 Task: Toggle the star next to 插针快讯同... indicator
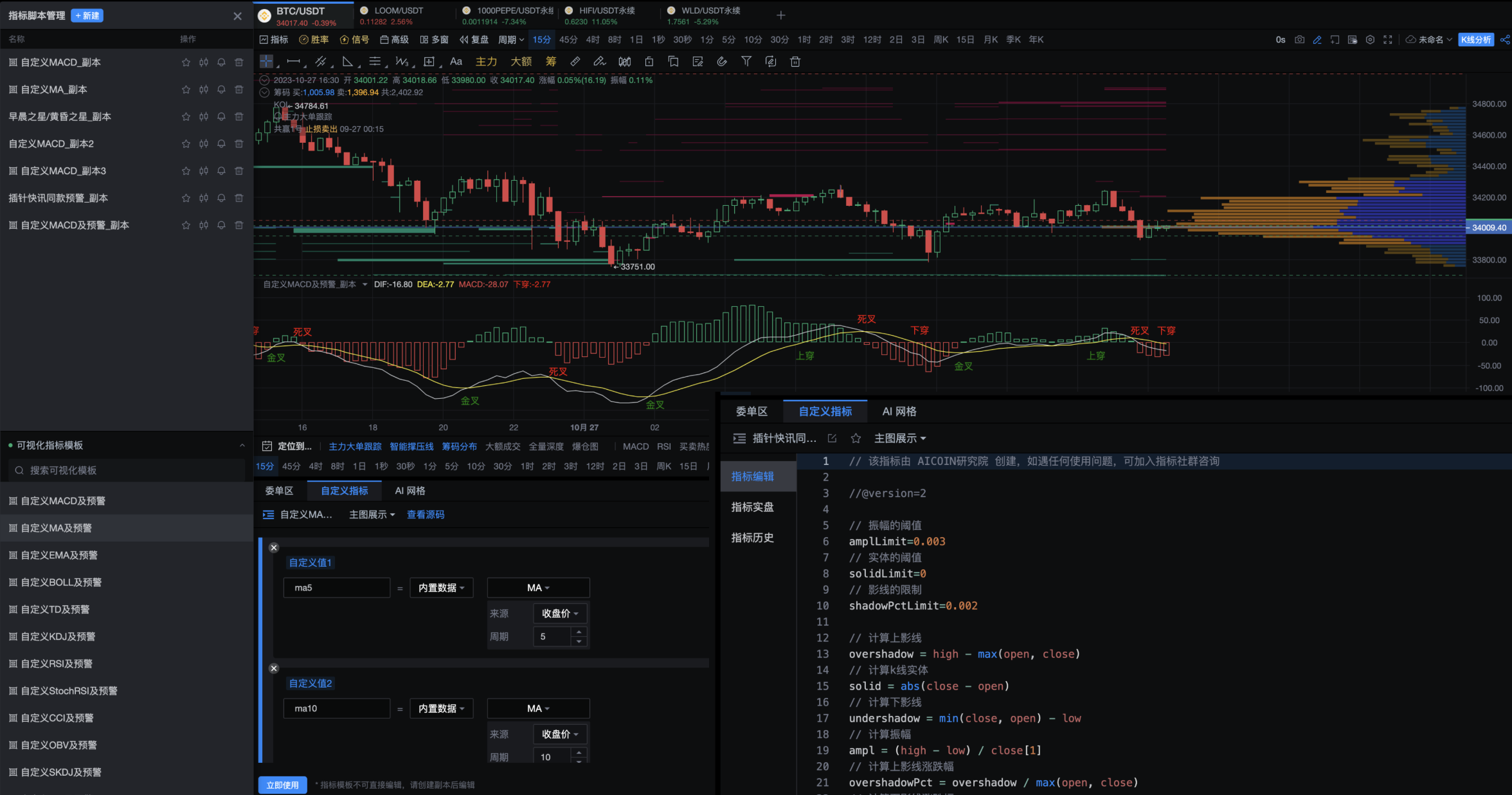point(856,438)
